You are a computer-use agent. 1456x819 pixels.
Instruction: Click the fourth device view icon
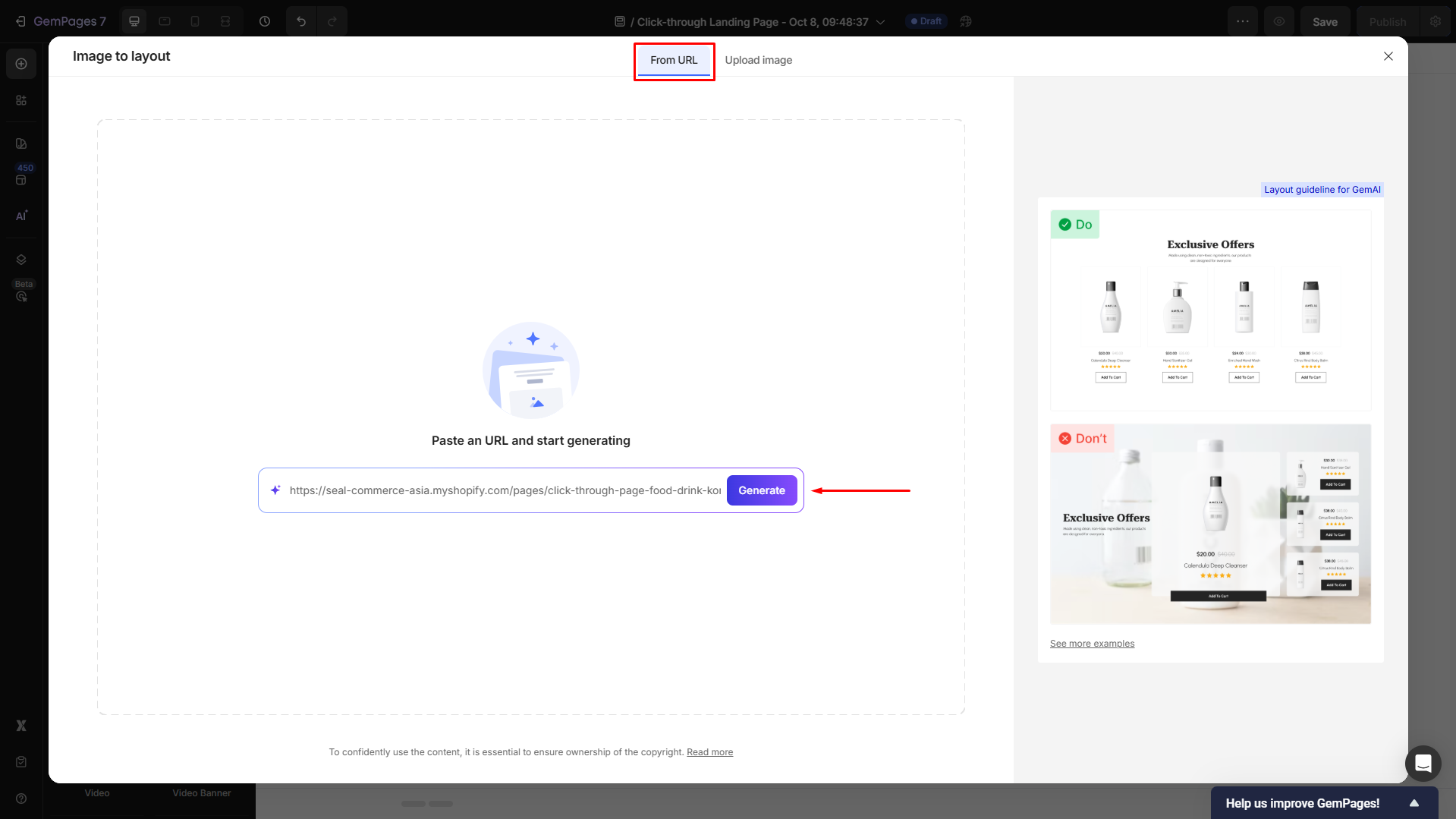pos(225,21)
